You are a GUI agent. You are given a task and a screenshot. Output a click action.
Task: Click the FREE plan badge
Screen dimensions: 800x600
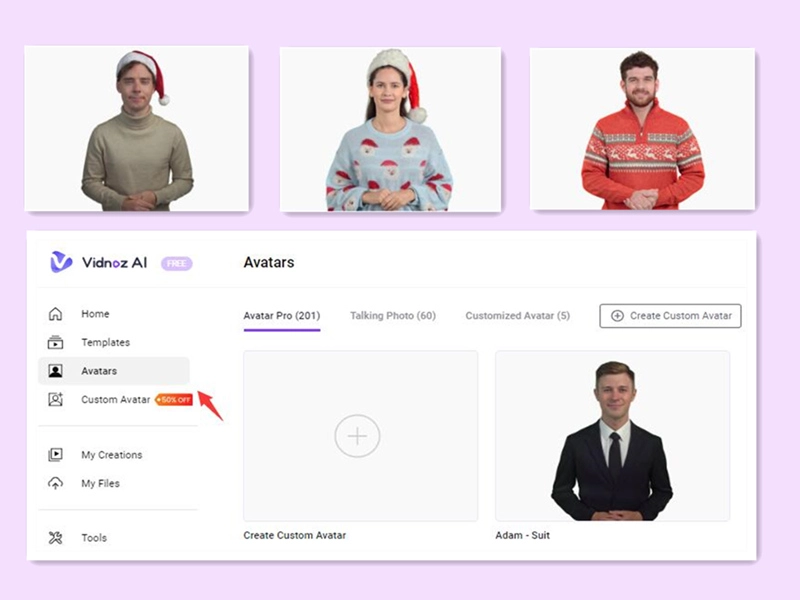176,263
